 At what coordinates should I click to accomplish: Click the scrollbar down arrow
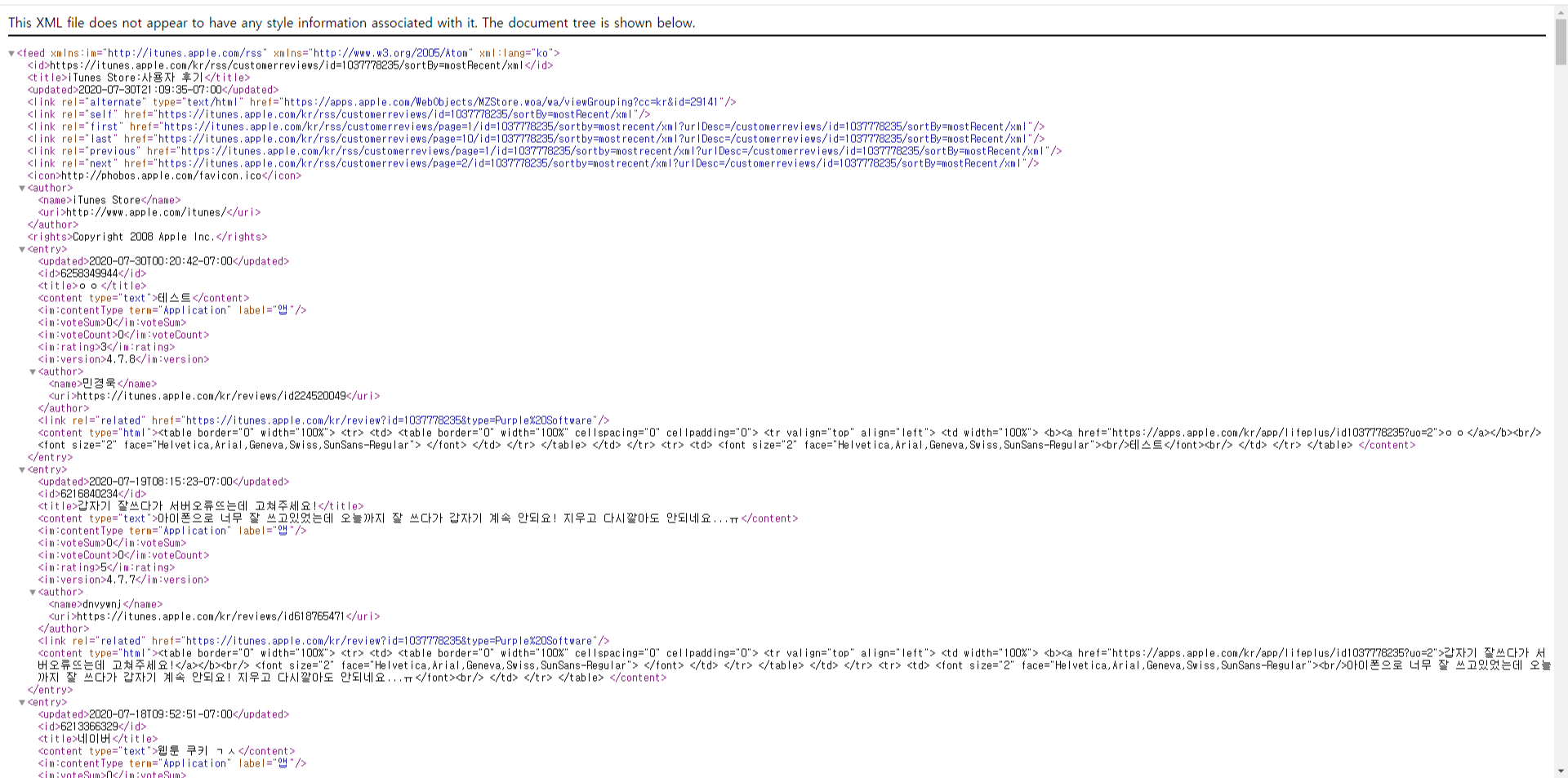pos(1561,771)
